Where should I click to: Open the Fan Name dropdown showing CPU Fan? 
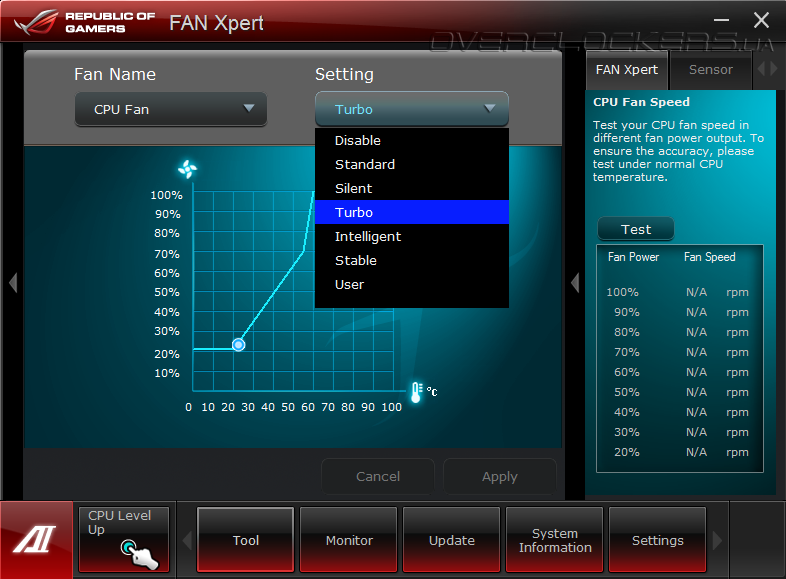(170, 109)
